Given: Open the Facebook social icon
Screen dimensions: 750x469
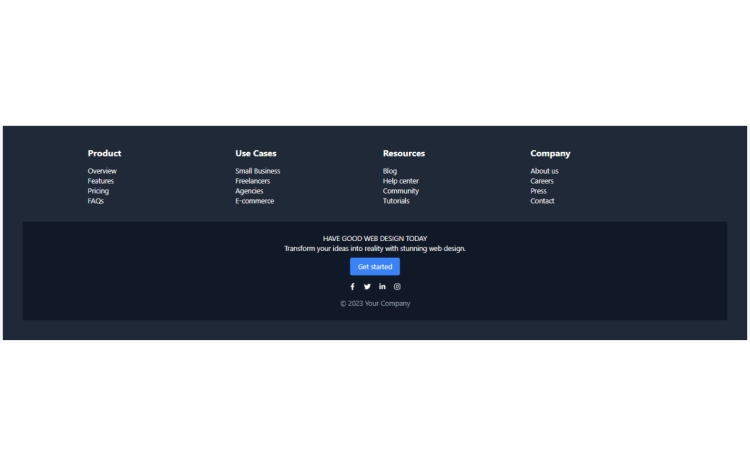Looking at the screenshot, I should tap(353, 287).
